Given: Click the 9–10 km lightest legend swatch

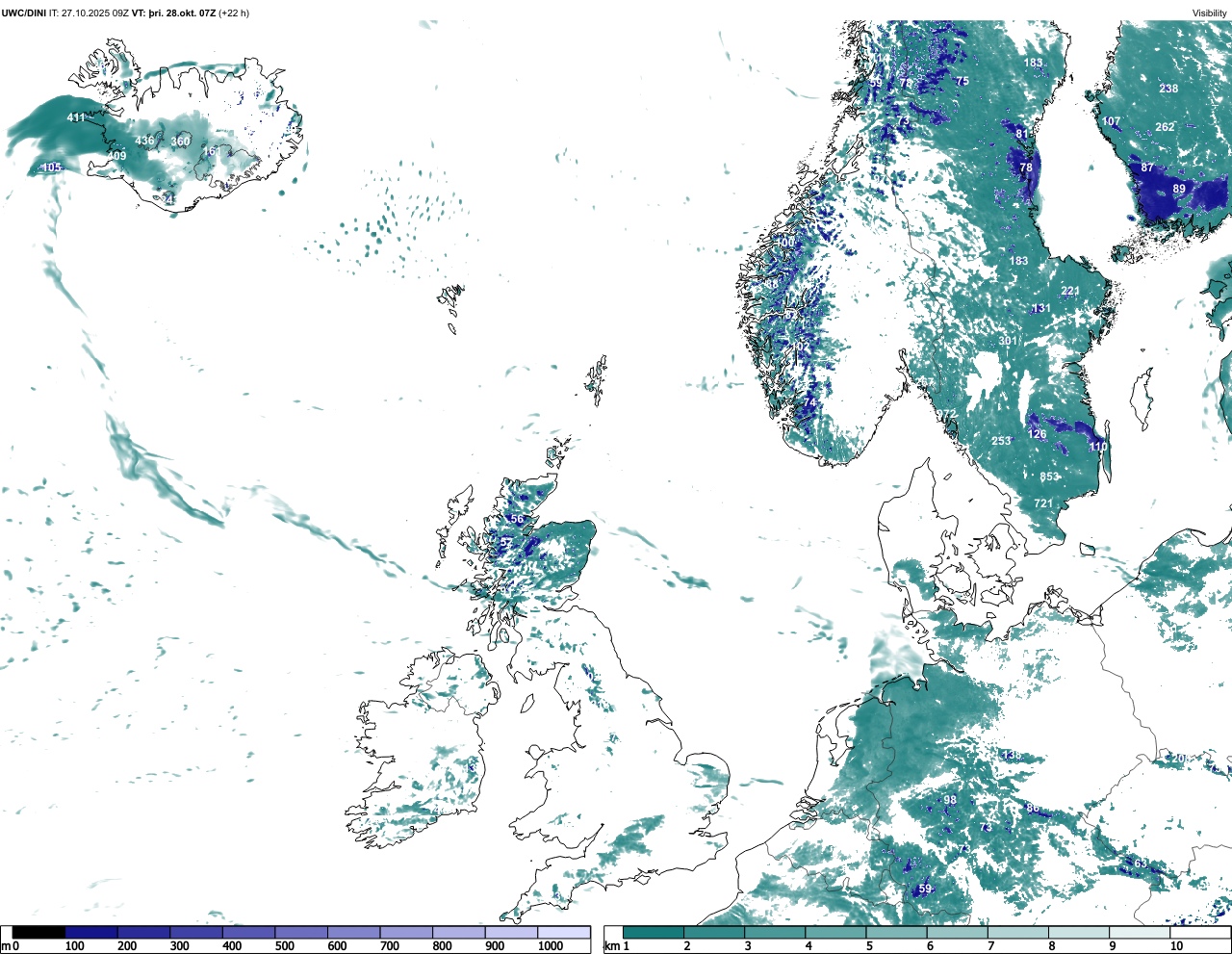Looking at the screenshot, I should click(1141, 933).
